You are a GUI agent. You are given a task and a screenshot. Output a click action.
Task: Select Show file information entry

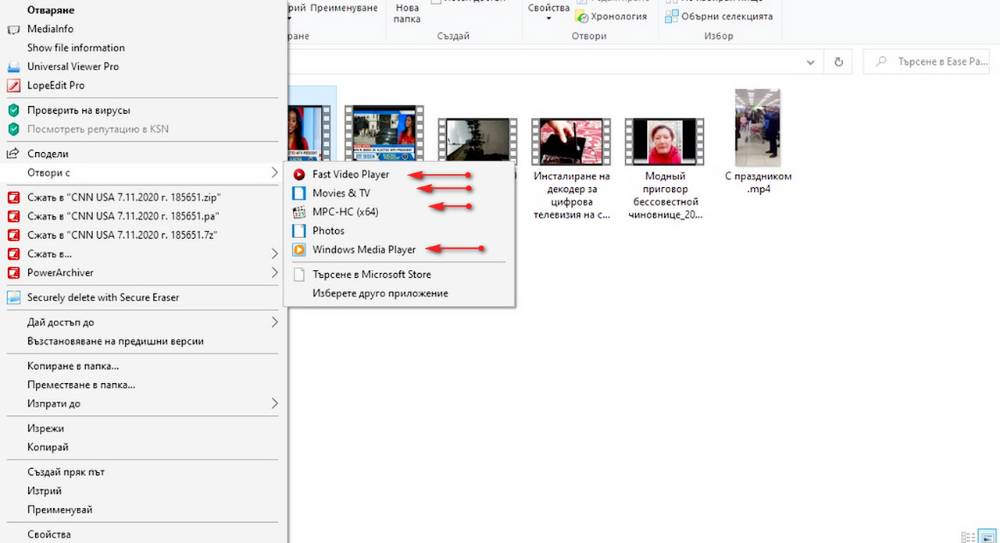(76, 47)
